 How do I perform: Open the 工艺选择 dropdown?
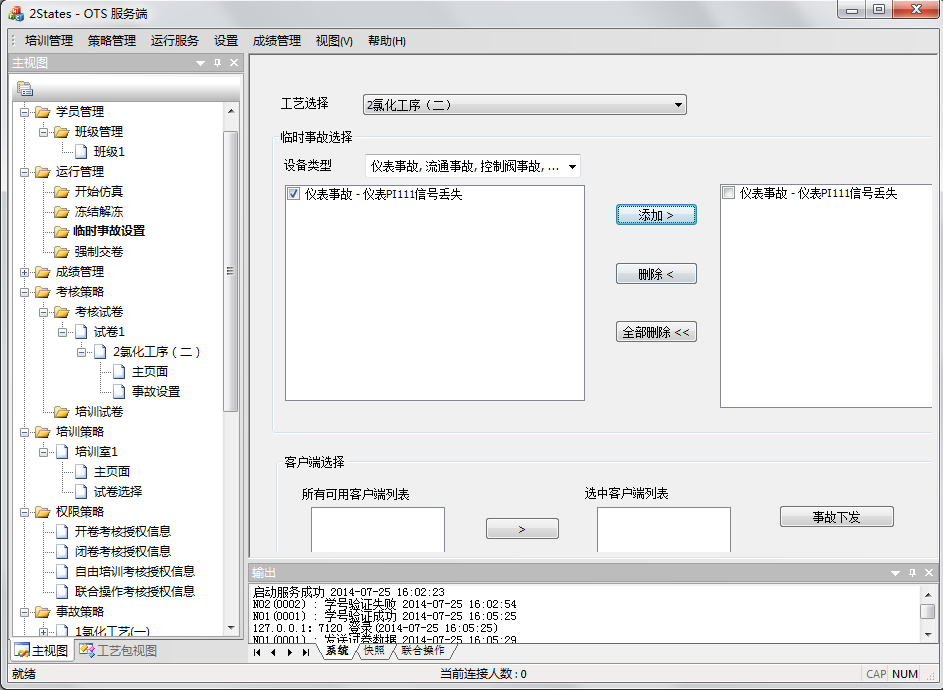click(x=678, y=105)
